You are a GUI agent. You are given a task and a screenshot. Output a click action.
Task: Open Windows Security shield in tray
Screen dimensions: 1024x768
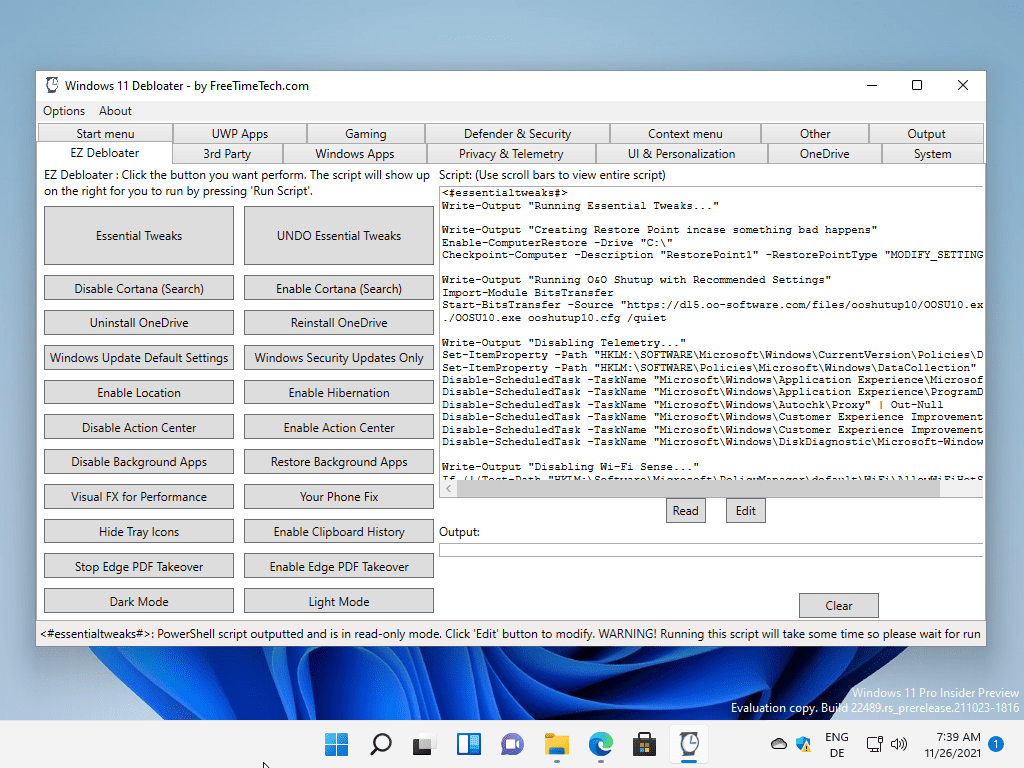pos(803,744)
